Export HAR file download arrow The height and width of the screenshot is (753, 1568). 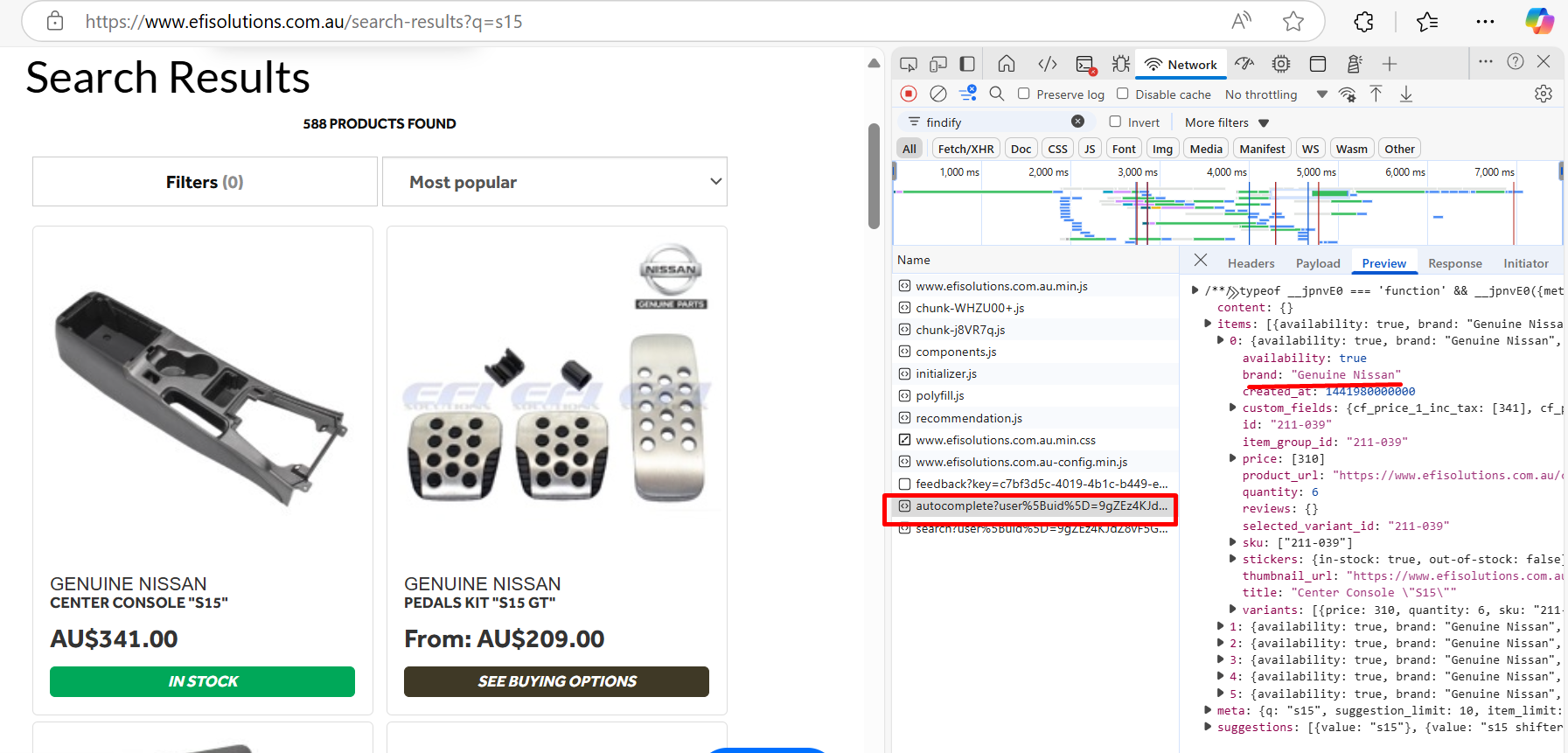tap(1406, 94)
